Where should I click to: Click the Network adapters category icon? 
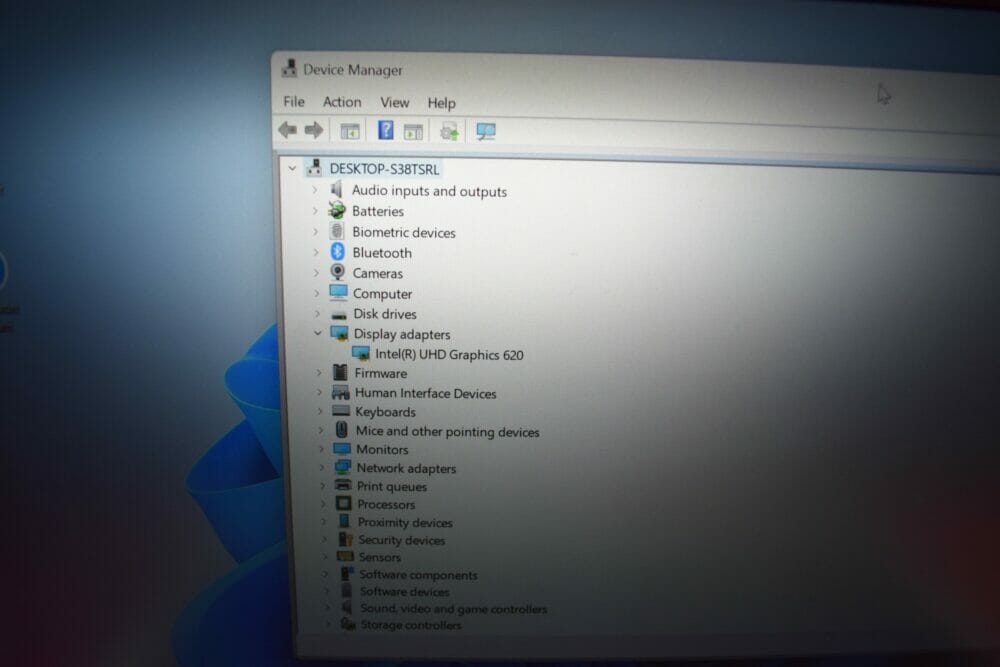(x=342, y=467)
